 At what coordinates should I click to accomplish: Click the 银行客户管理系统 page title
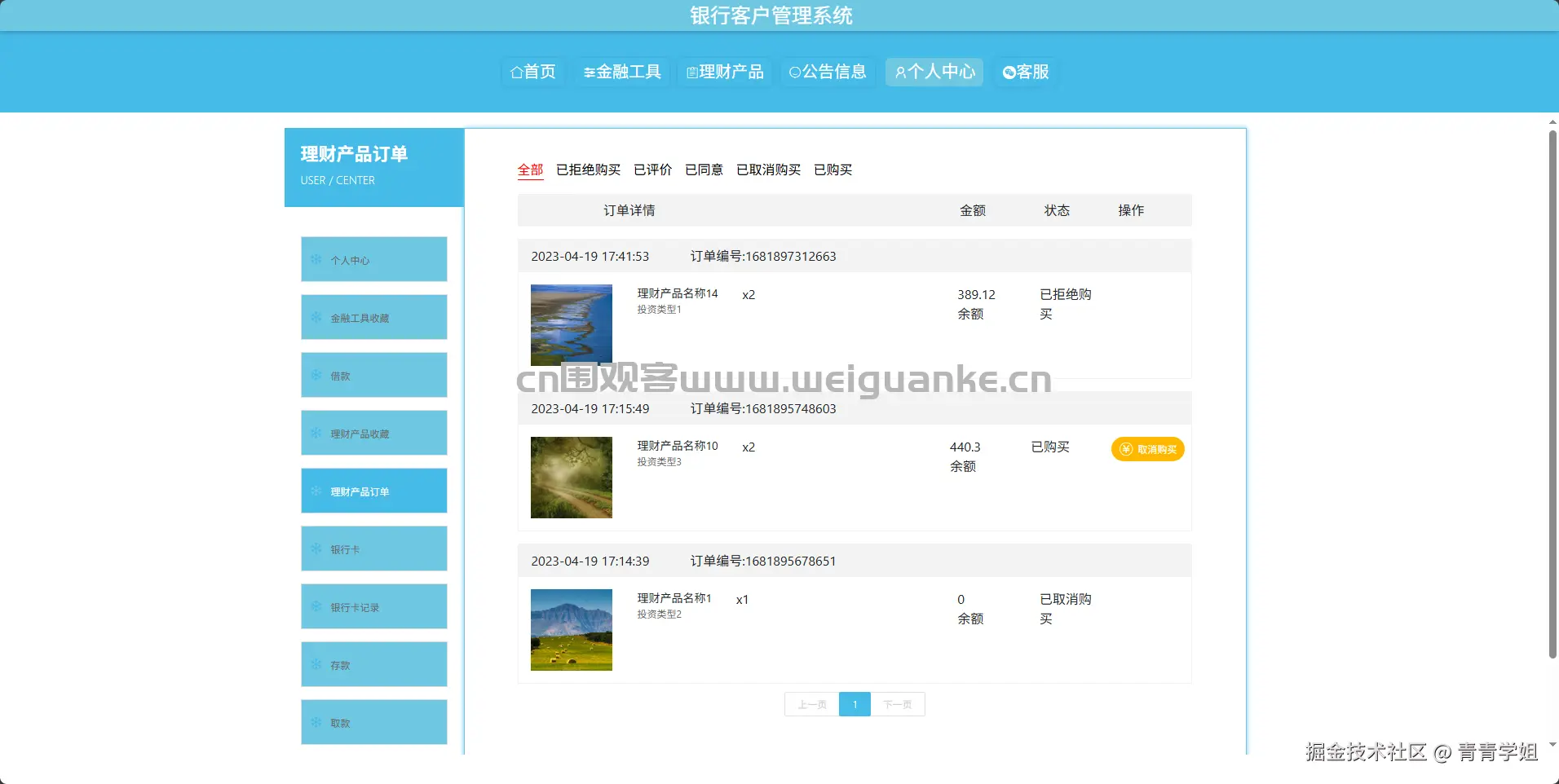tap(771, 15)
